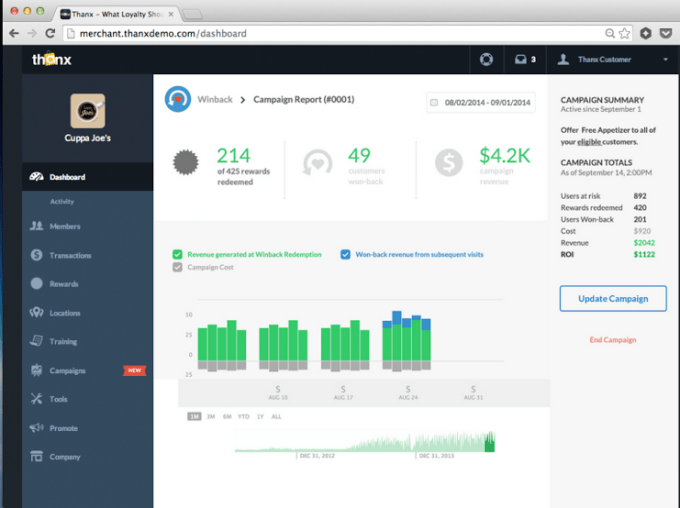Click the Update Campaign button
This screenshot has height=508, width=680.
612,298
